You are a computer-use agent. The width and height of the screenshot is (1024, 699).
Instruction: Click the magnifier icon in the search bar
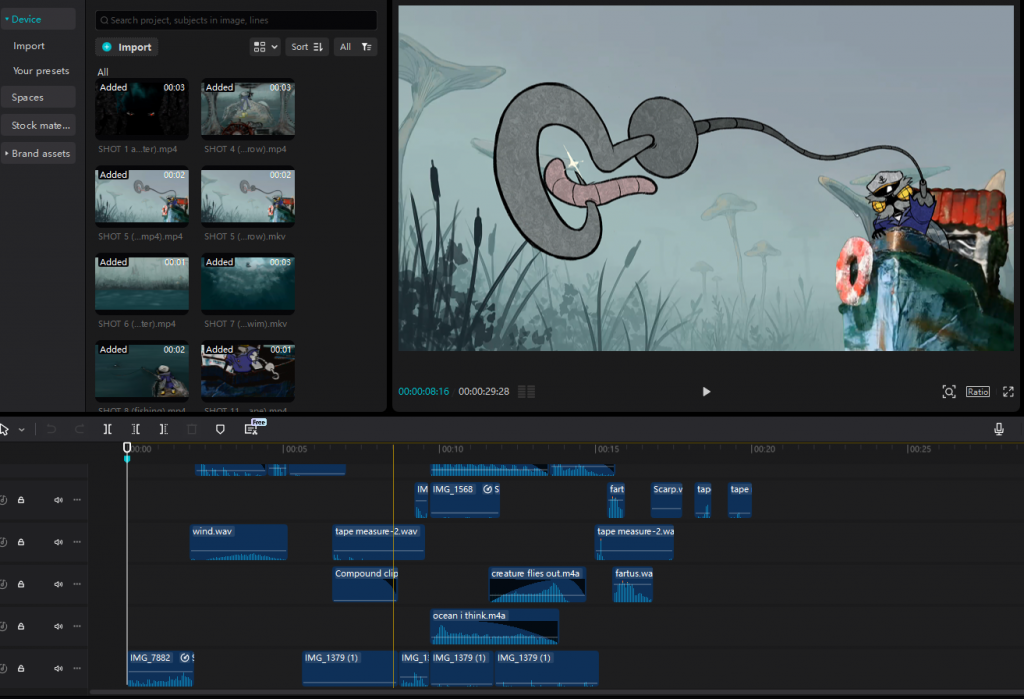[104, 20]
